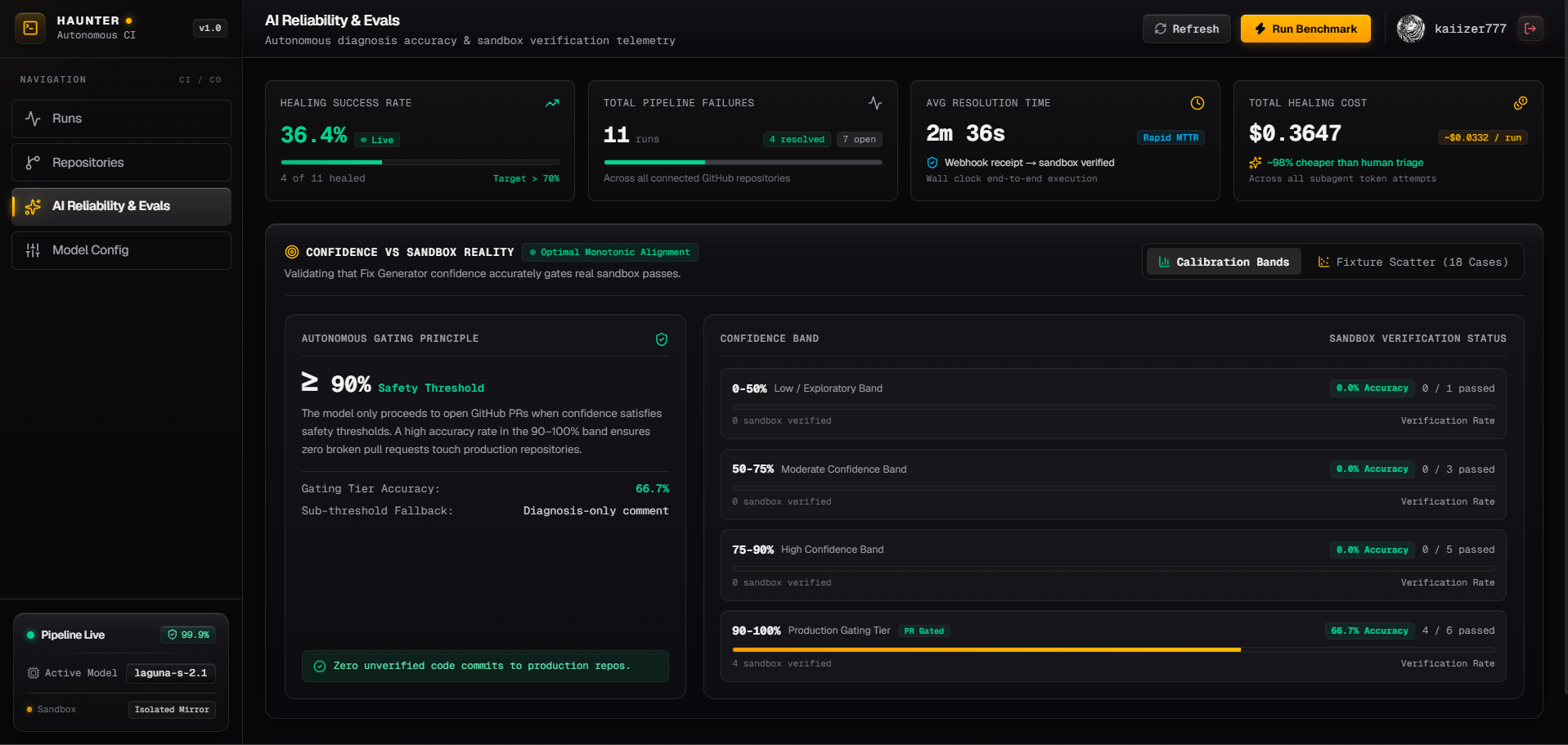1568x745 pixels.
Task: Click the trend arrow icon on Healing Success Rate
Action: tap(552, 103)
